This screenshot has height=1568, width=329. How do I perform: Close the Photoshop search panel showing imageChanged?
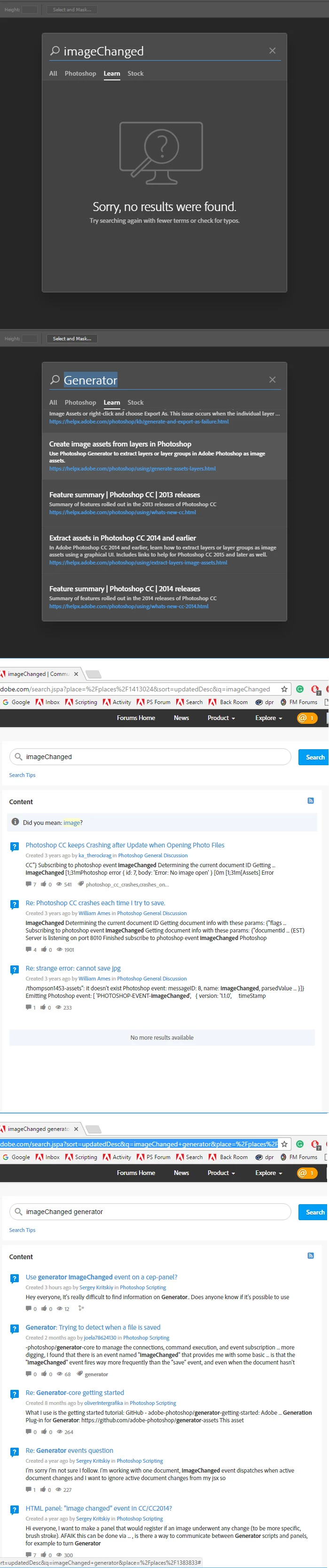[x=272, y=50]
